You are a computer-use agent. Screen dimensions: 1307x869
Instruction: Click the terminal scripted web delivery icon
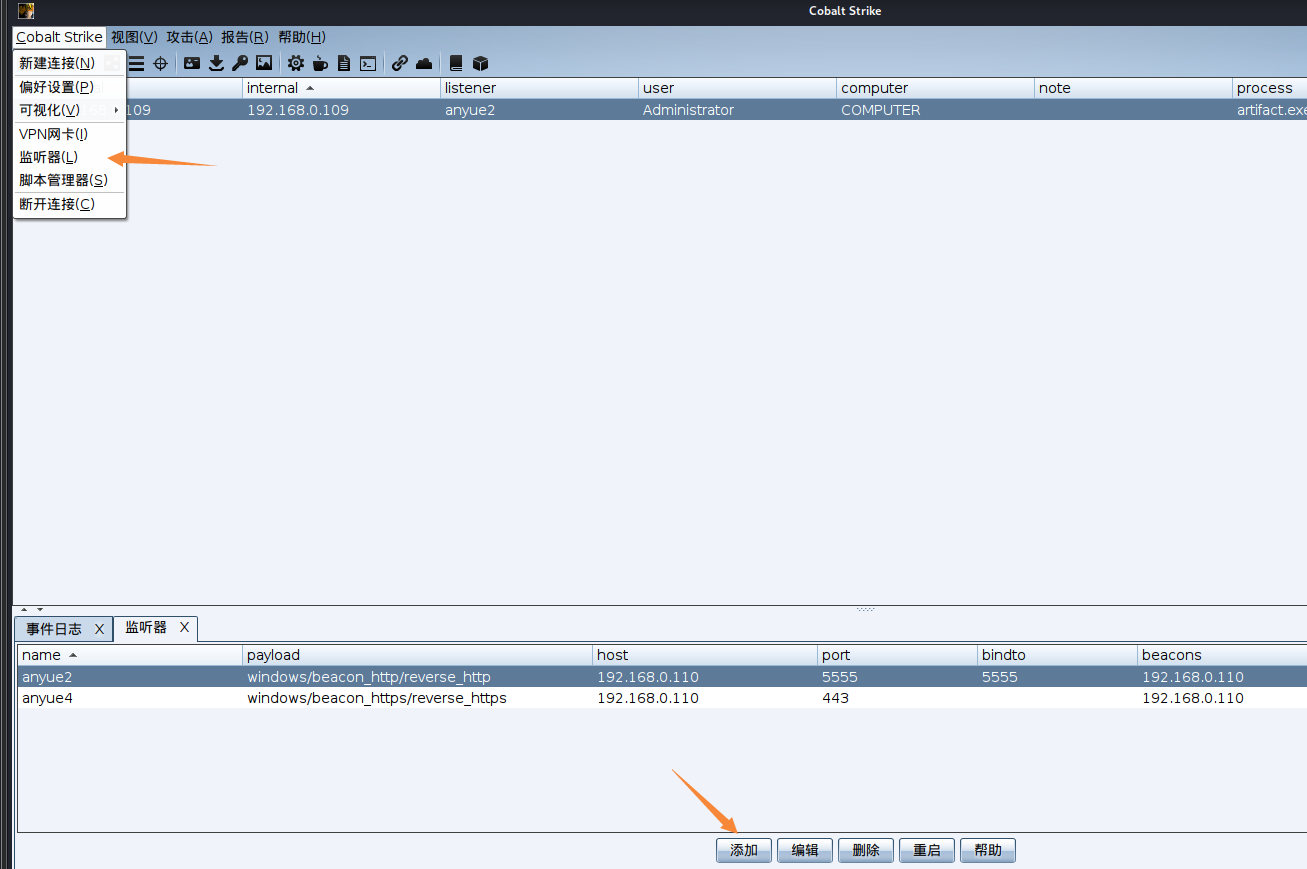[368, 63]
